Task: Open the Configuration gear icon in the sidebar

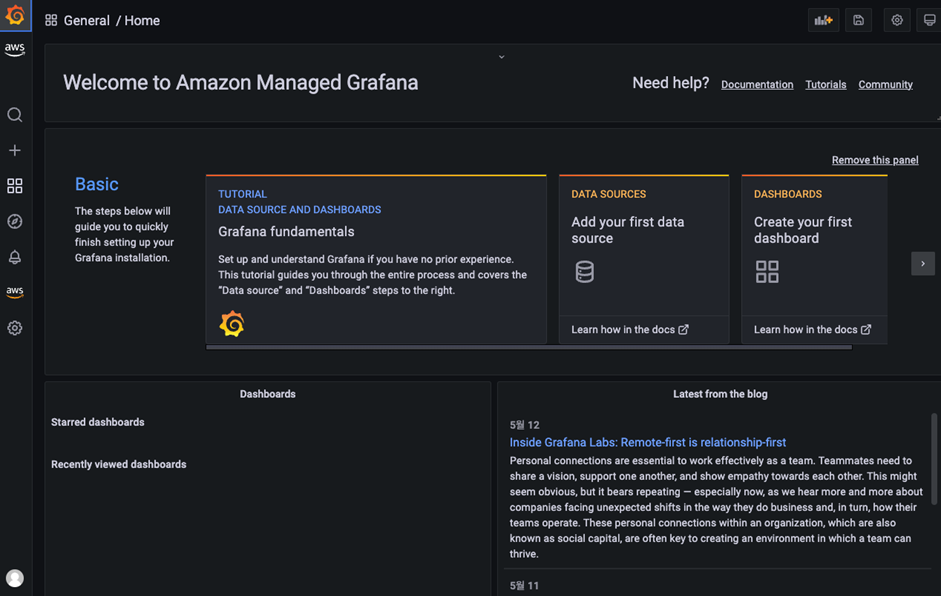Action: 15,328
